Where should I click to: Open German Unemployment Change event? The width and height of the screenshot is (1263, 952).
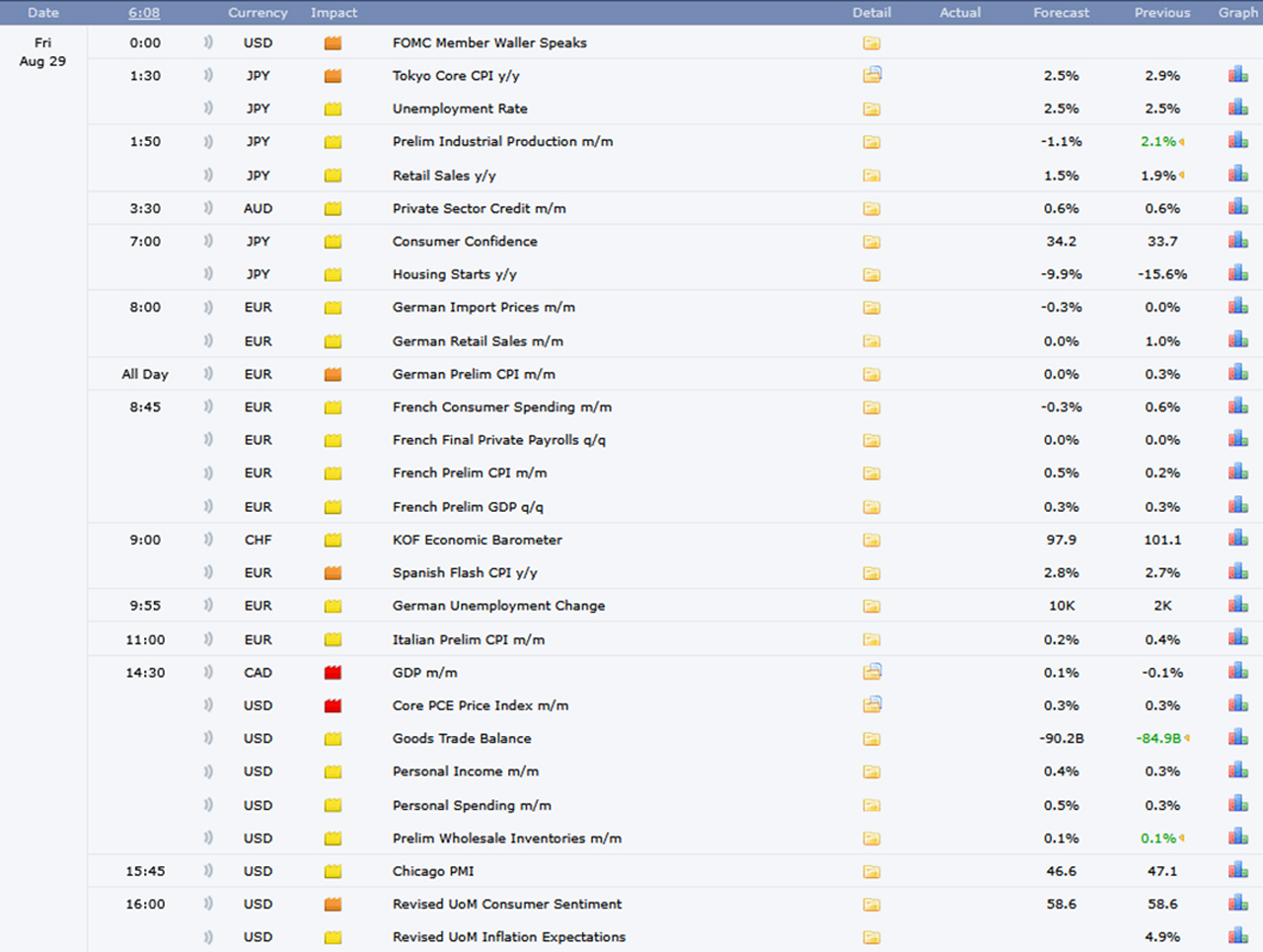(498, 606)
